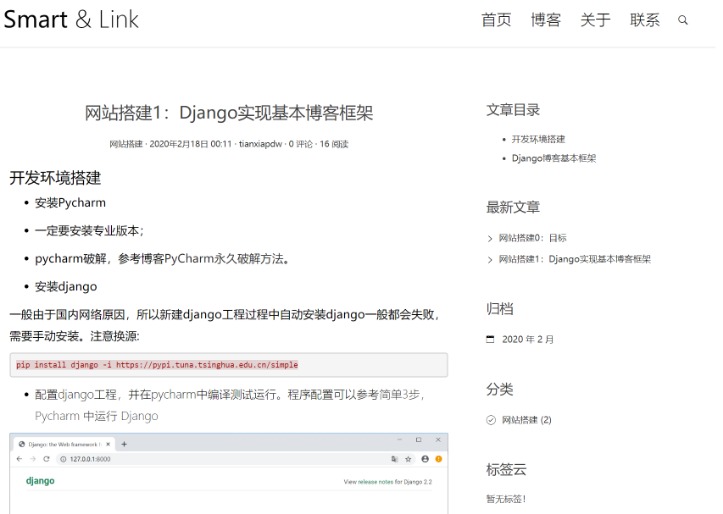Click the embedded Django browser screenshot image

tap(229, 473)
